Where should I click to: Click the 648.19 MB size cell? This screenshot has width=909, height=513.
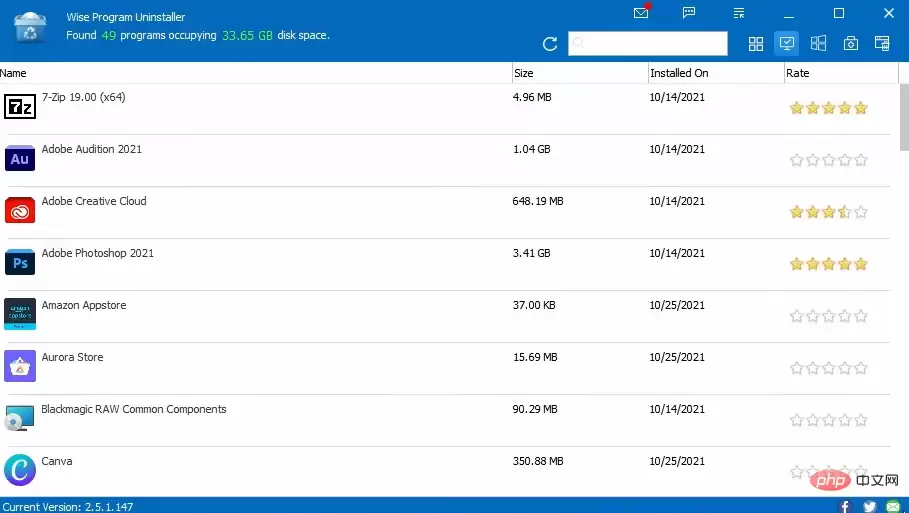point(538,201)
